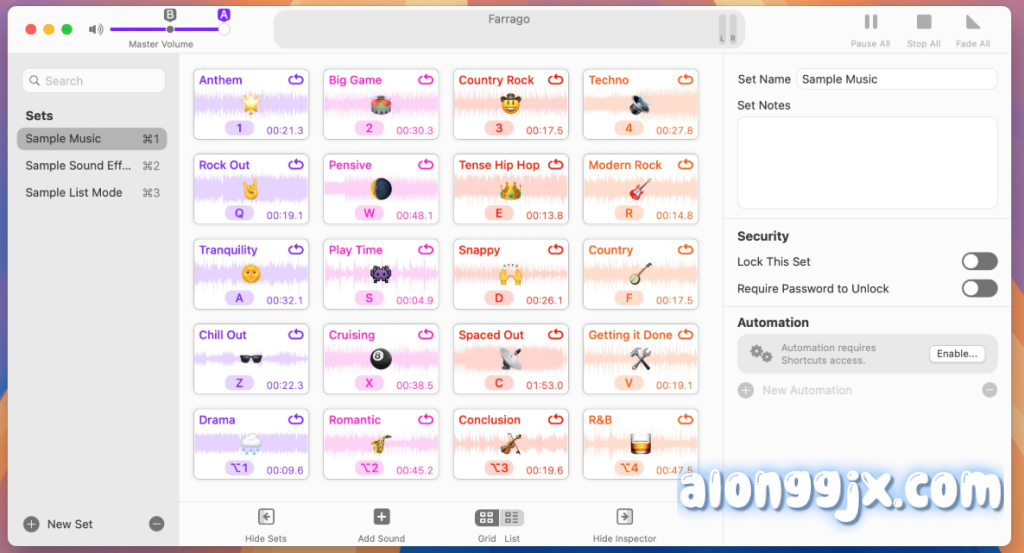Click the Enable automation button
Viewport: 1024px width, 553px height.
tap(956, 354)
